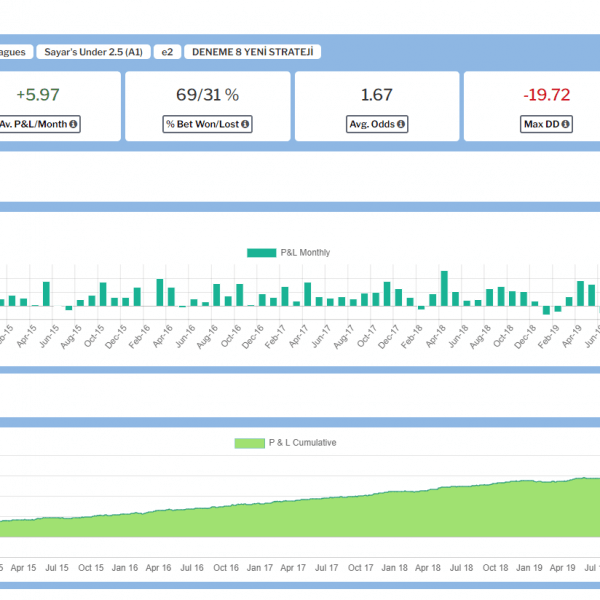This screenshot has width=600, height=600.
Task: Click the 1.67 average odds value
Action: pos(376,96)
